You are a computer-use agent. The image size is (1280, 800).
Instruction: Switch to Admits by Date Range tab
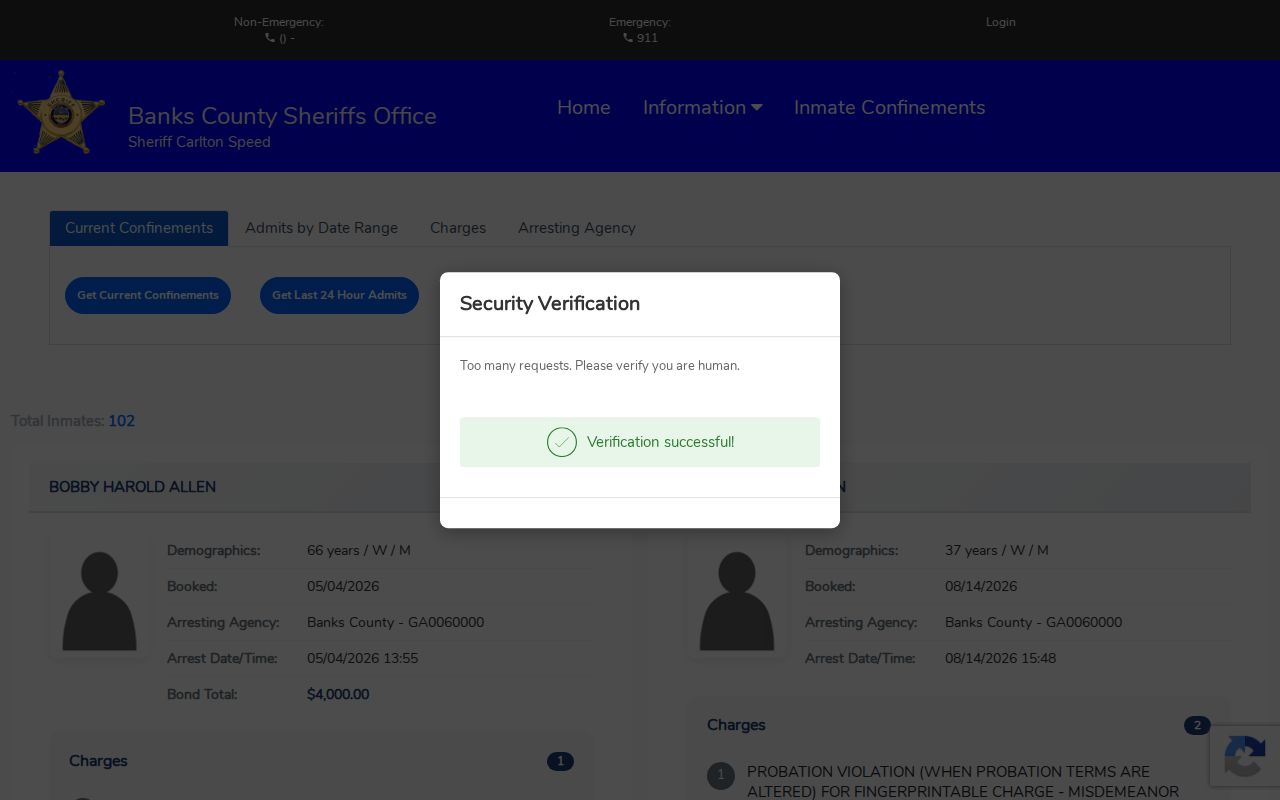click(x=321, y=228)
